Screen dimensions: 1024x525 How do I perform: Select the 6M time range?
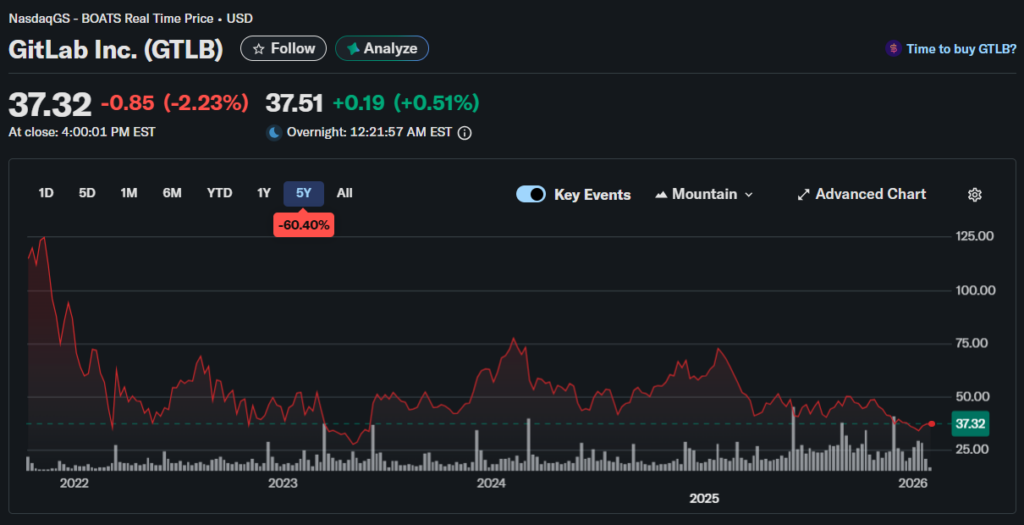click(172, 193)
